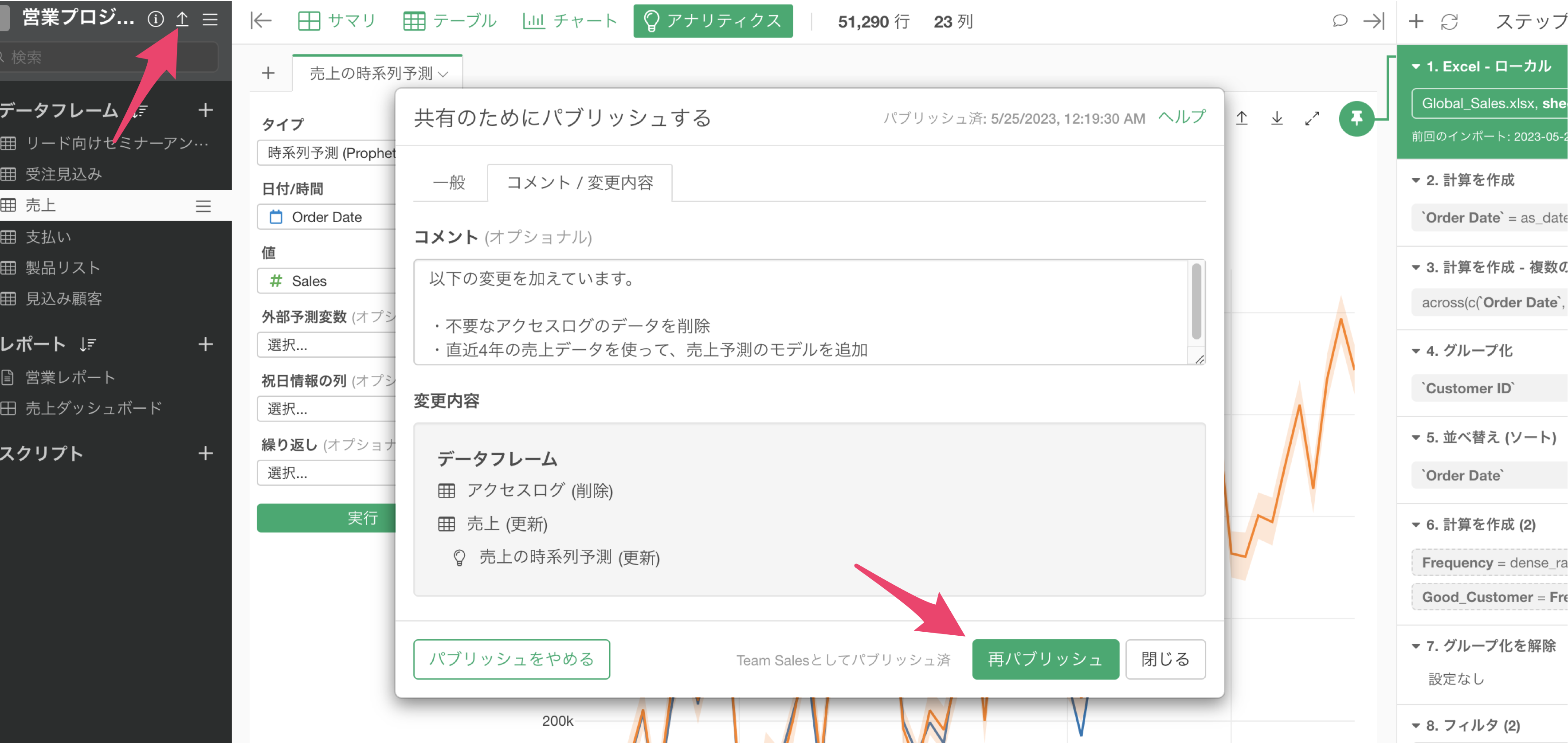The image size is (1568, 743).
Task: Open the project hamburger menu
Action: (x=210, y=20)
